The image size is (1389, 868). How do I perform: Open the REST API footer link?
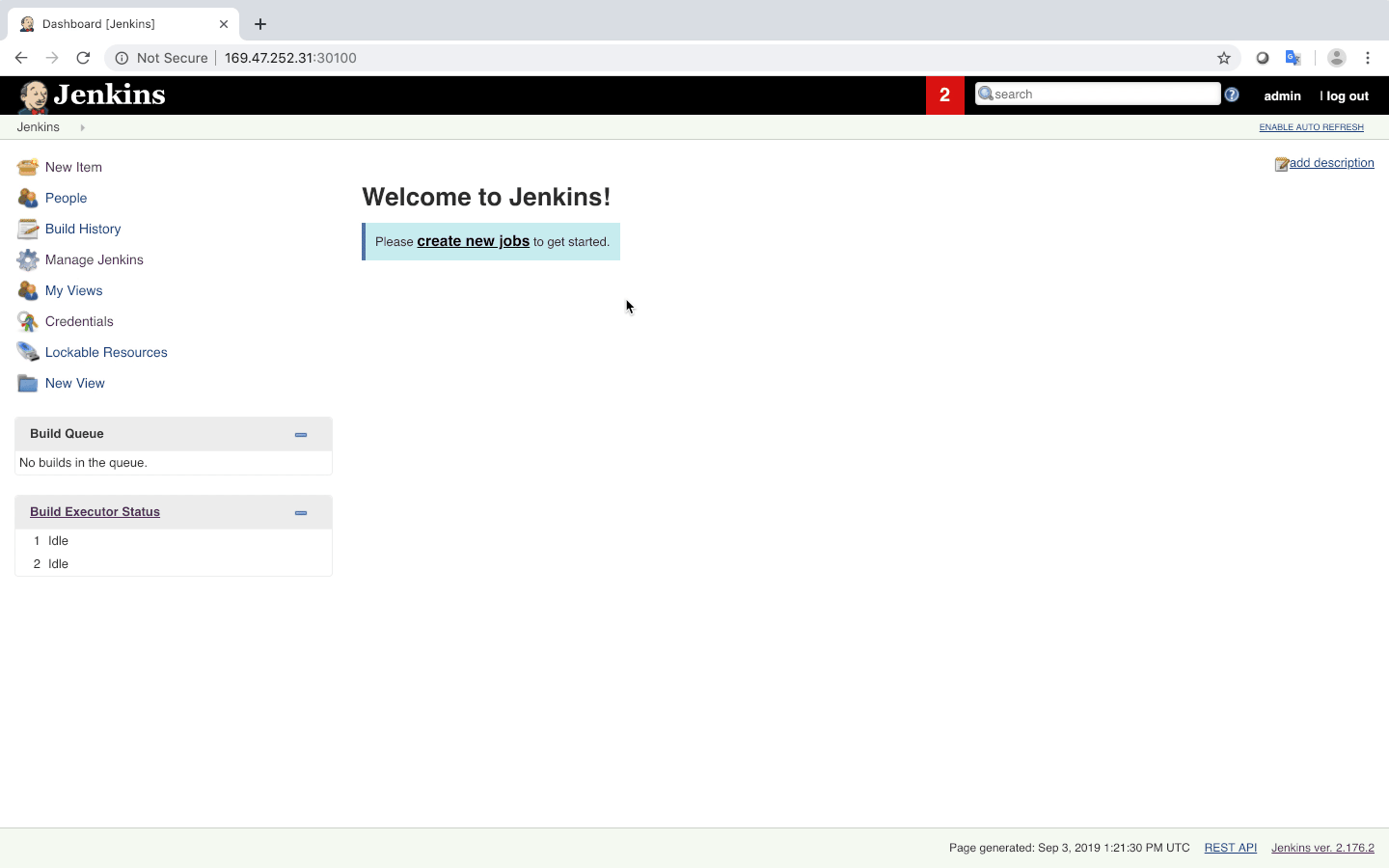[1230, 848]
